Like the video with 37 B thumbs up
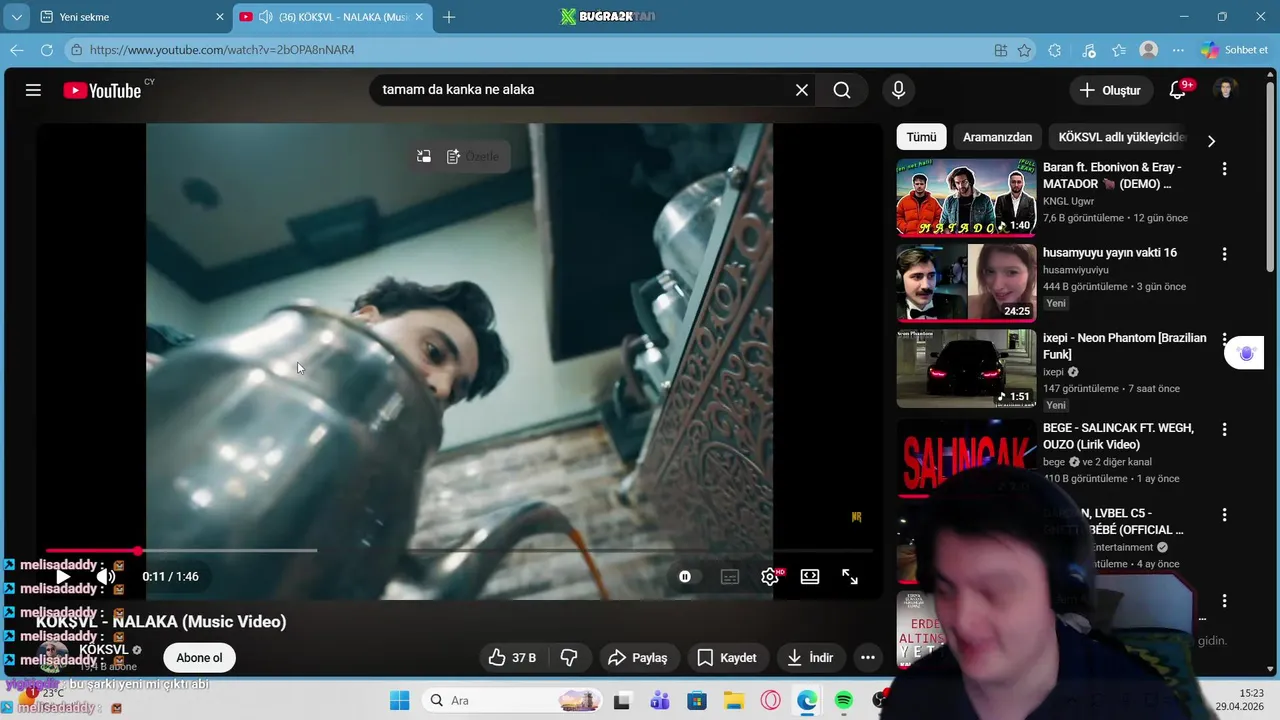Image resolution: width=1280 pixels, height=720 pixels. (x=512, y=658)
